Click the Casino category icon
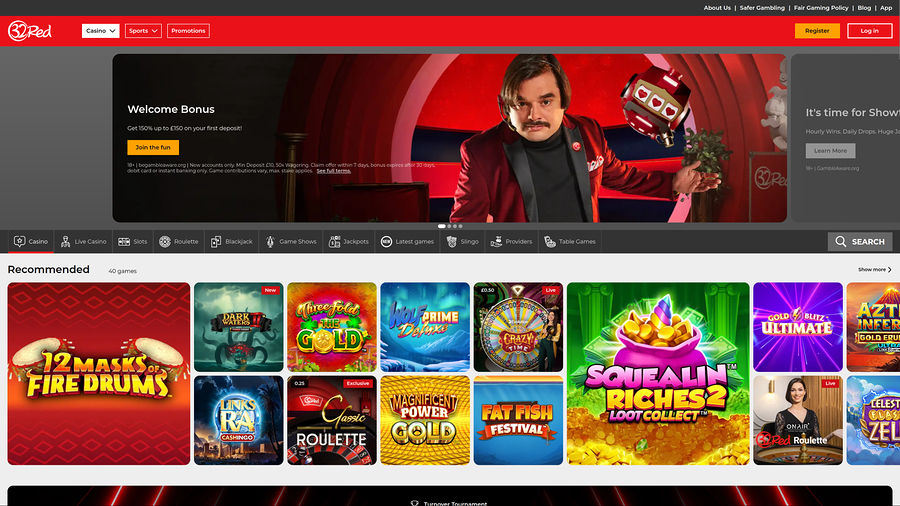This screenshot has height=506, width=900. pyautogui.click(x=20, y=242)
